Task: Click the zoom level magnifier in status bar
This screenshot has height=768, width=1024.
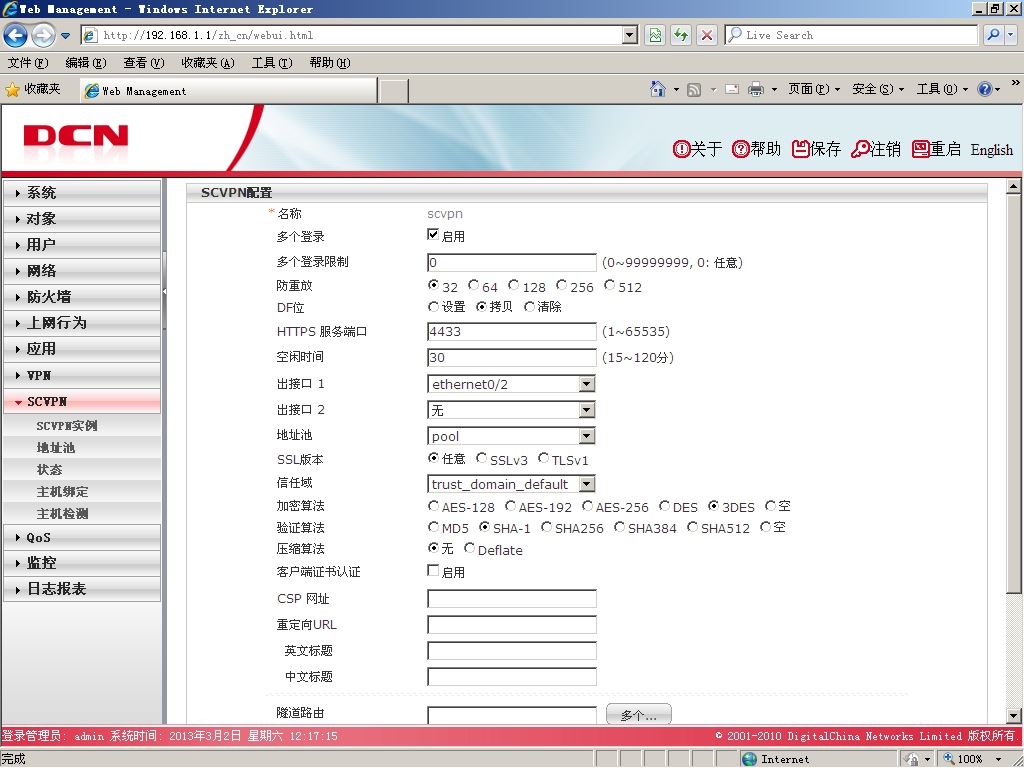Action: (x=950, y=759)
